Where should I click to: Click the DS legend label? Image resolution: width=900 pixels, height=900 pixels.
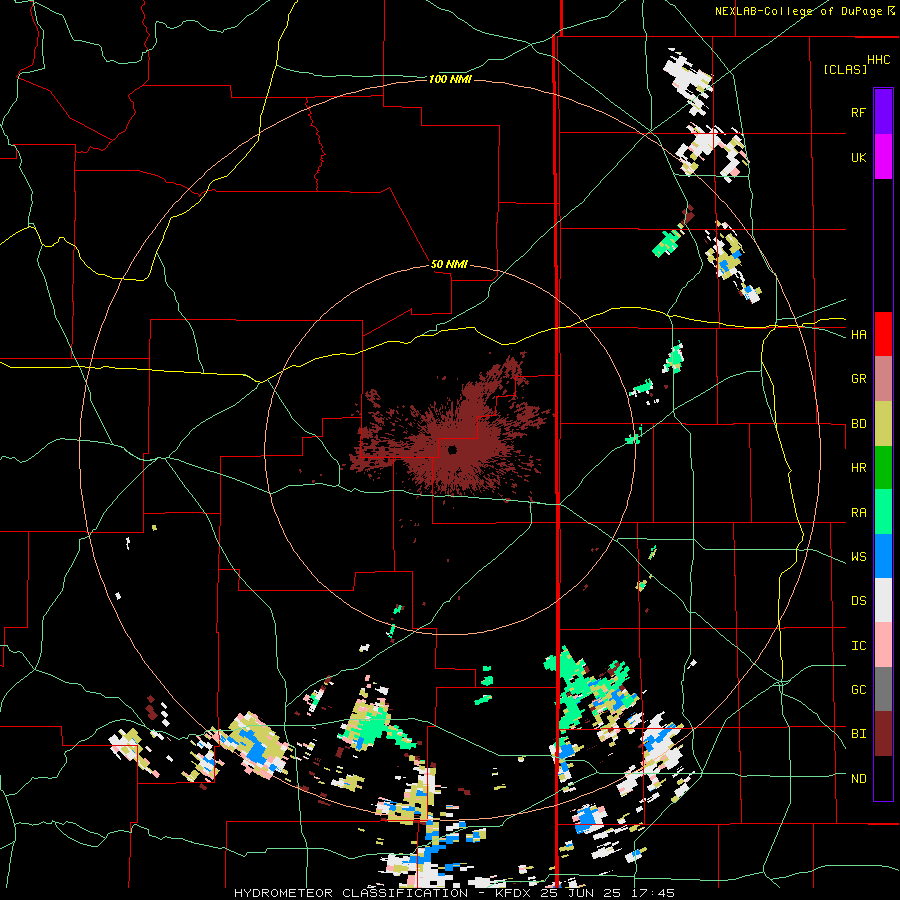(858, 601)
